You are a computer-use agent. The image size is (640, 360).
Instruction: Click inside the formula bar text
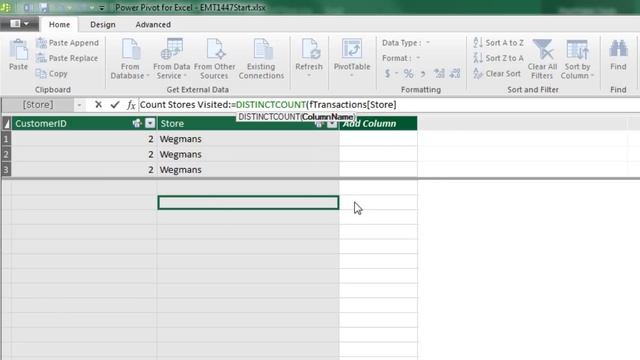point(268,105)
